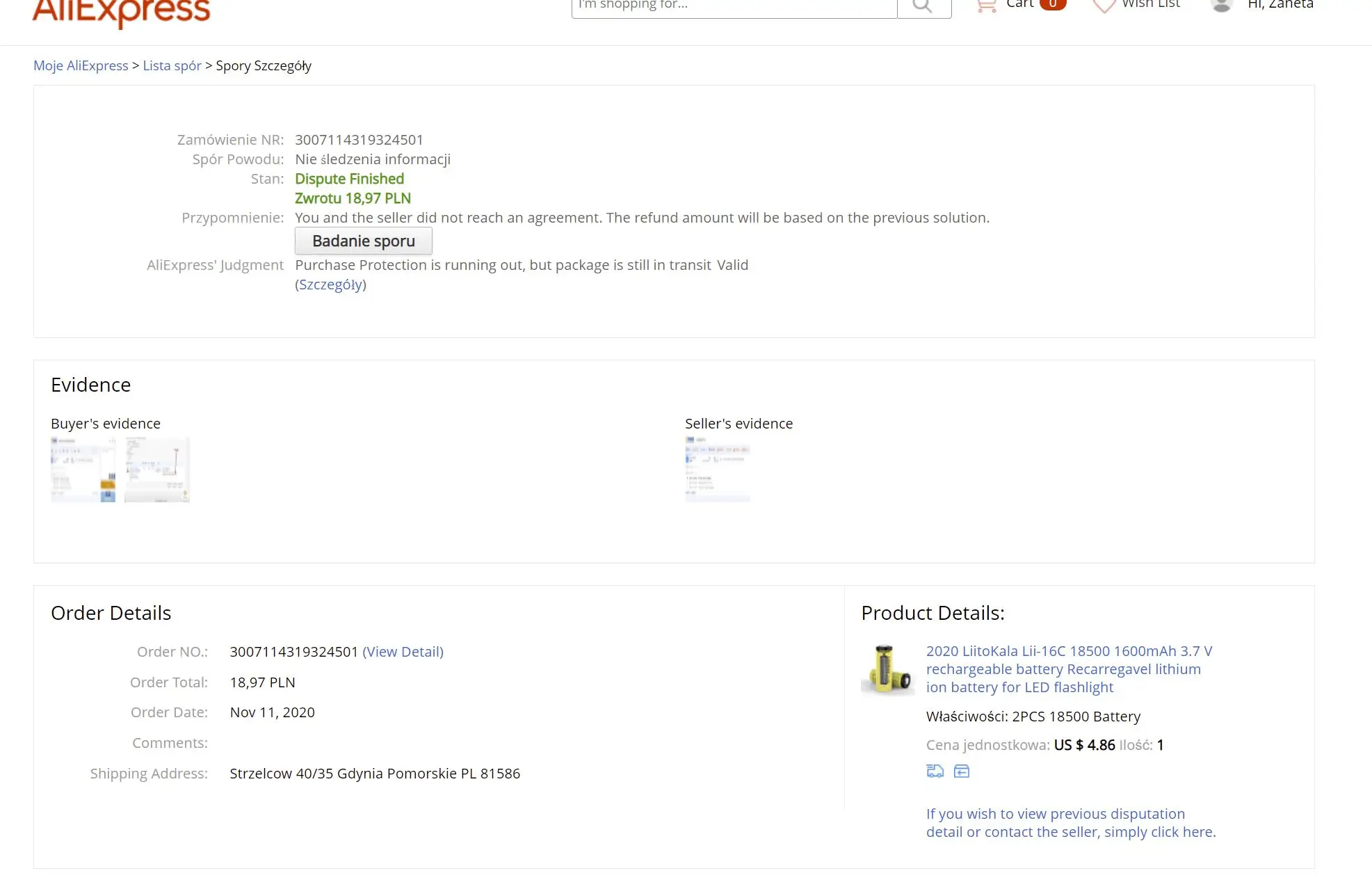
Task: Click the battery product thumbnail
Action: 887,669
